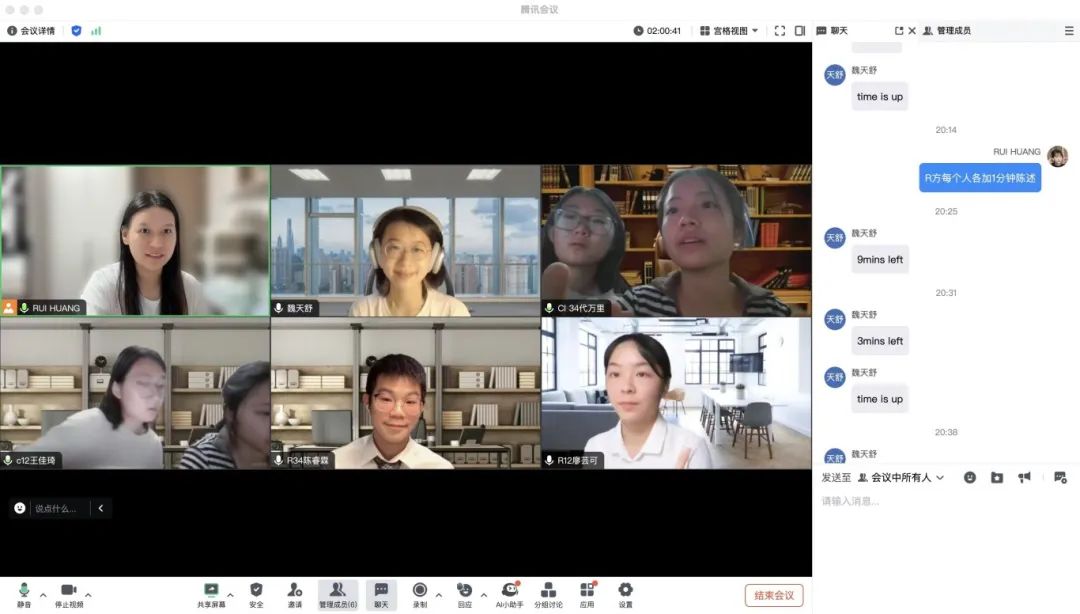Open 设置 settings gear
The image size is (1080, 614).
625,591
